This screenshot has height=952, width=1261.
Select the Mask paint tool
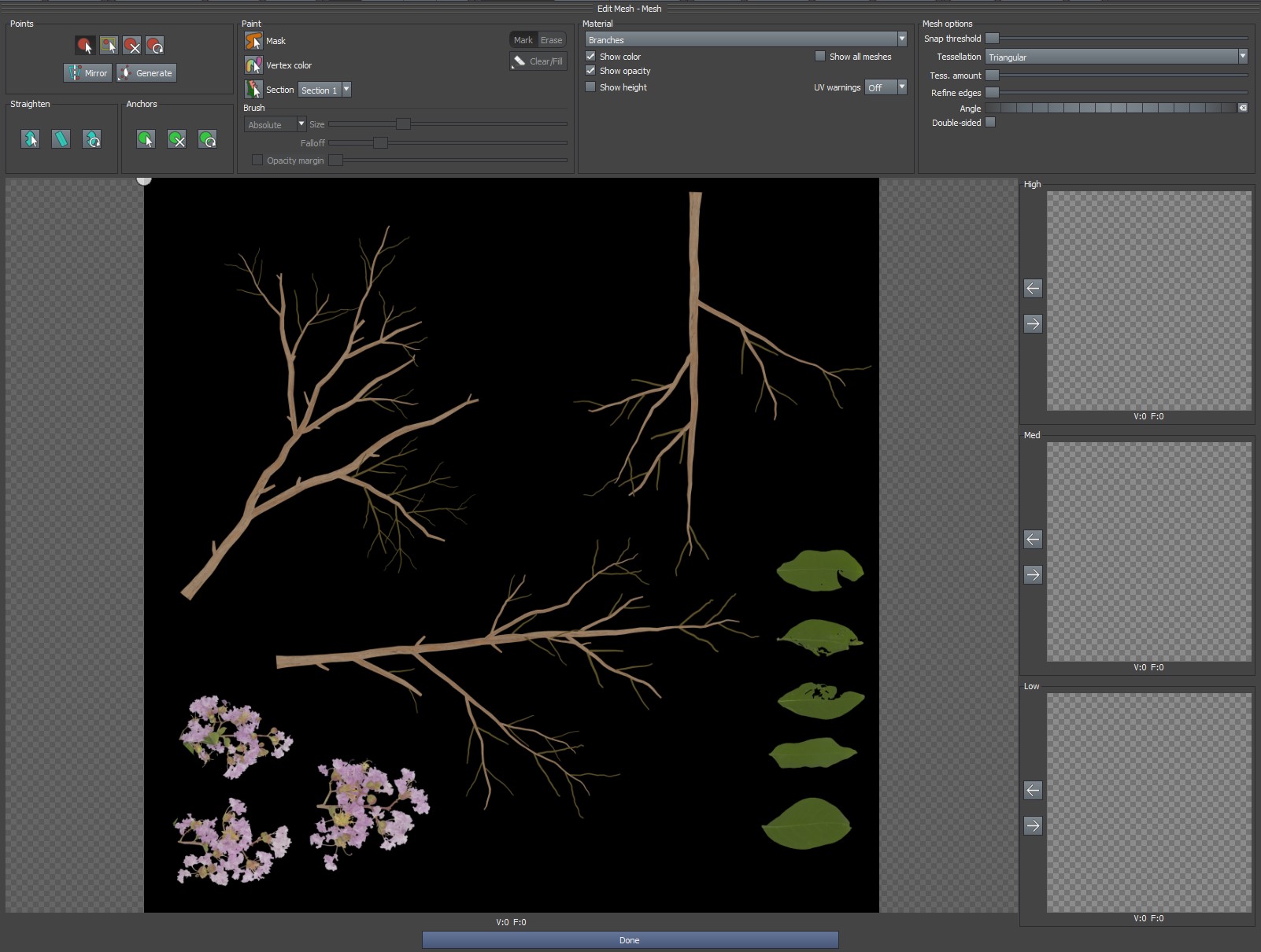pyautogui.click(x=253, y=40)
